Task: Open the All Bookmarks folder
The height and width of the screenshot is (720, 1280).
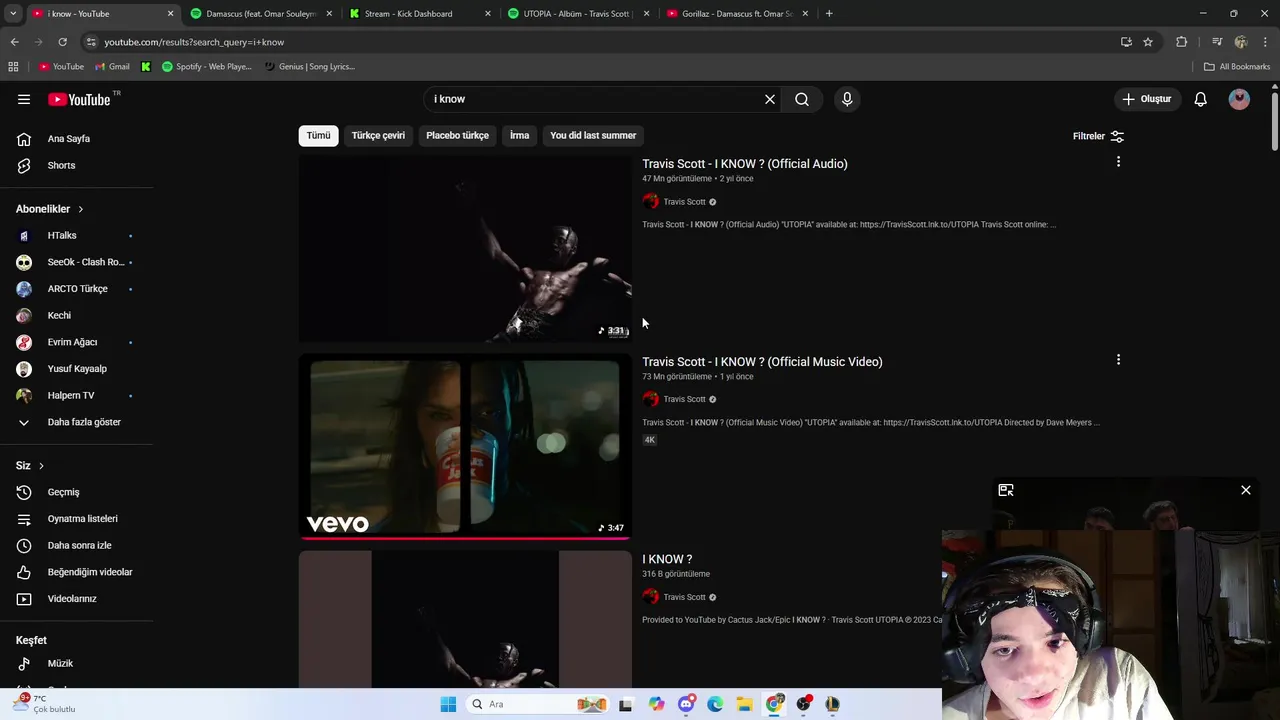Action: click(x=1237, y=67)
